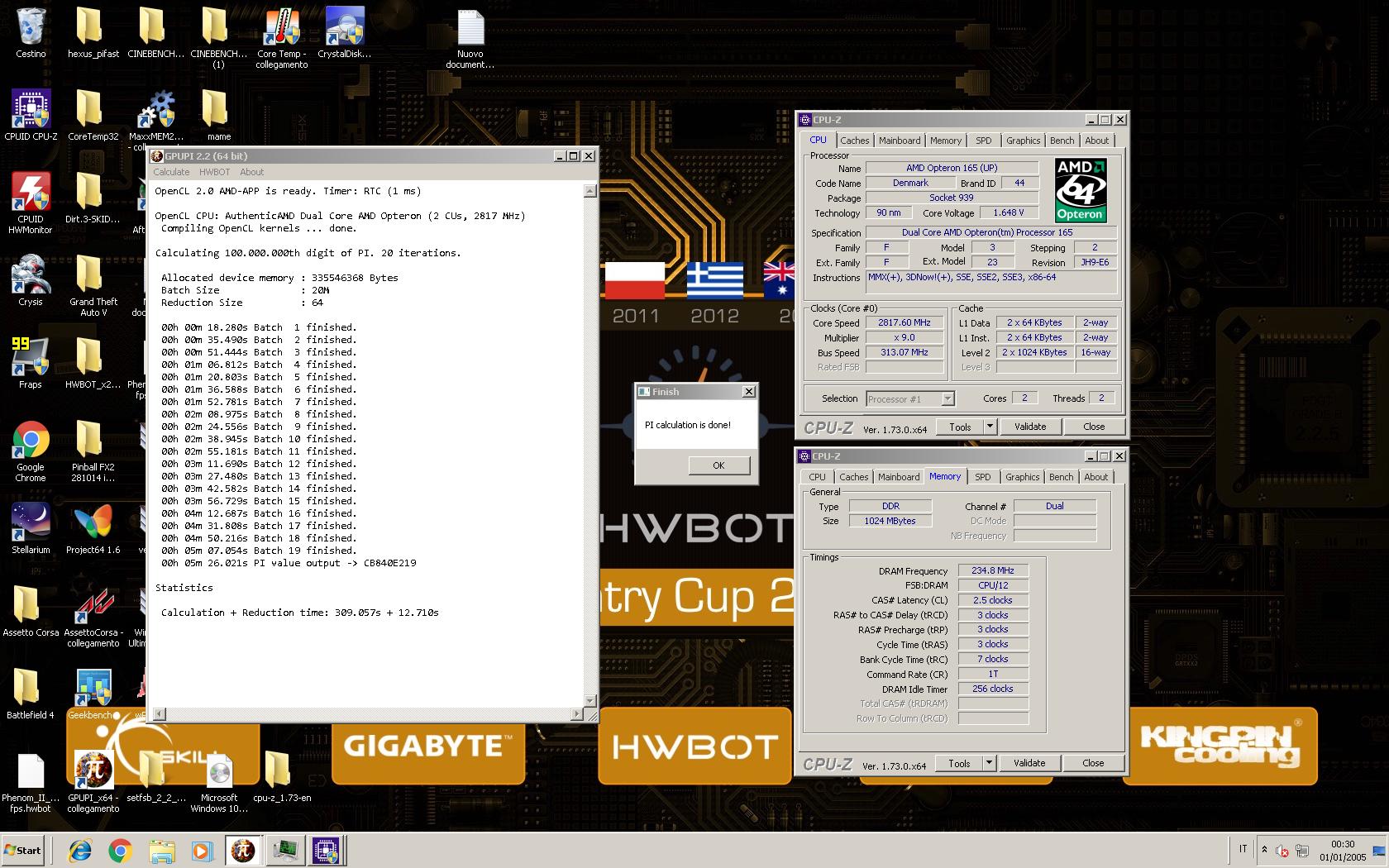
Task: Expand Tools dropdown arrow in upper CPU-Z
Action: click(990, 427)
